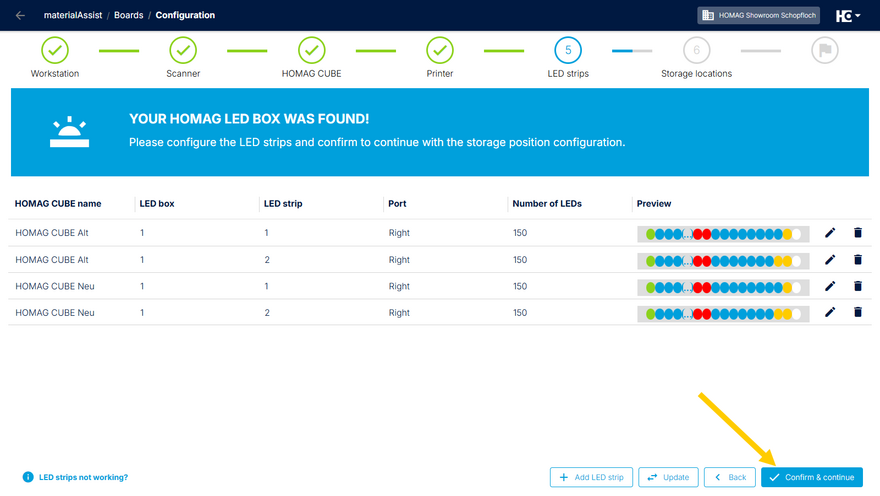Screen dimensions: 880x496
Task: Delete HOMAG CUBE Neu strip 2
Action: point(858,313)
